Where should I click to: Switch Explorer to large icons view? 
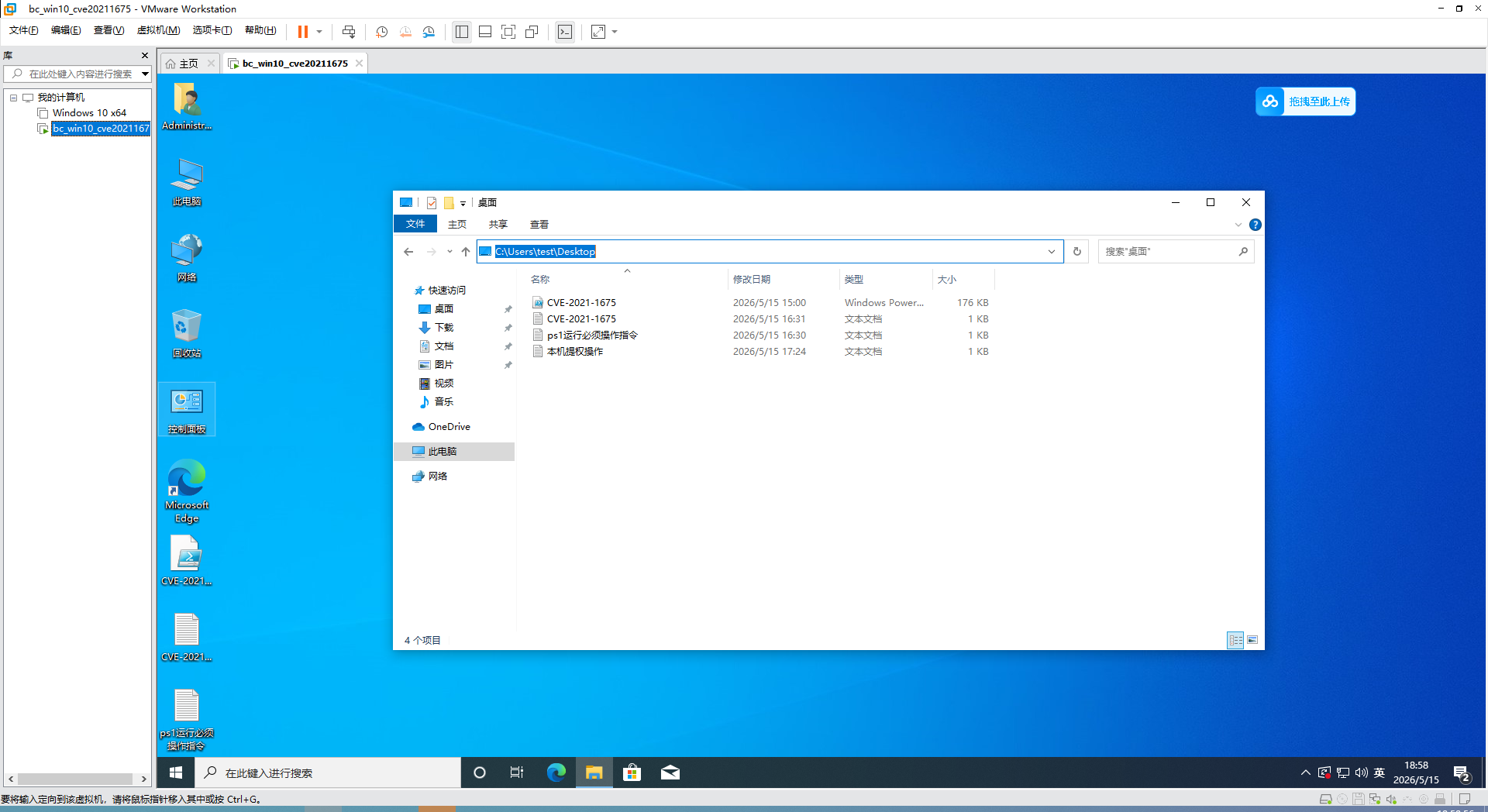point(1252,640)
